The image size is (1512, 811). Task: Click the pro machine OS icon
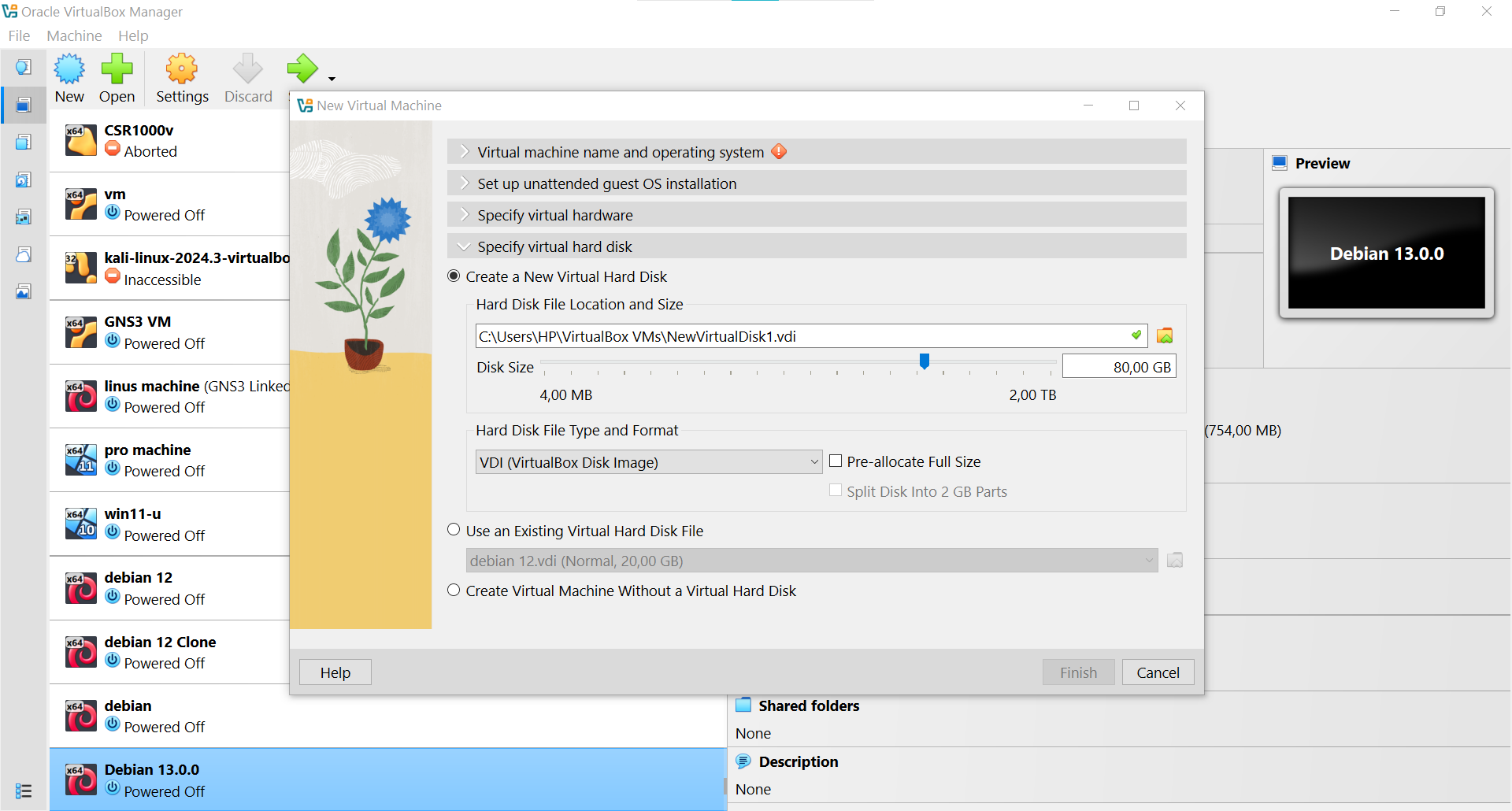[80, 460]
